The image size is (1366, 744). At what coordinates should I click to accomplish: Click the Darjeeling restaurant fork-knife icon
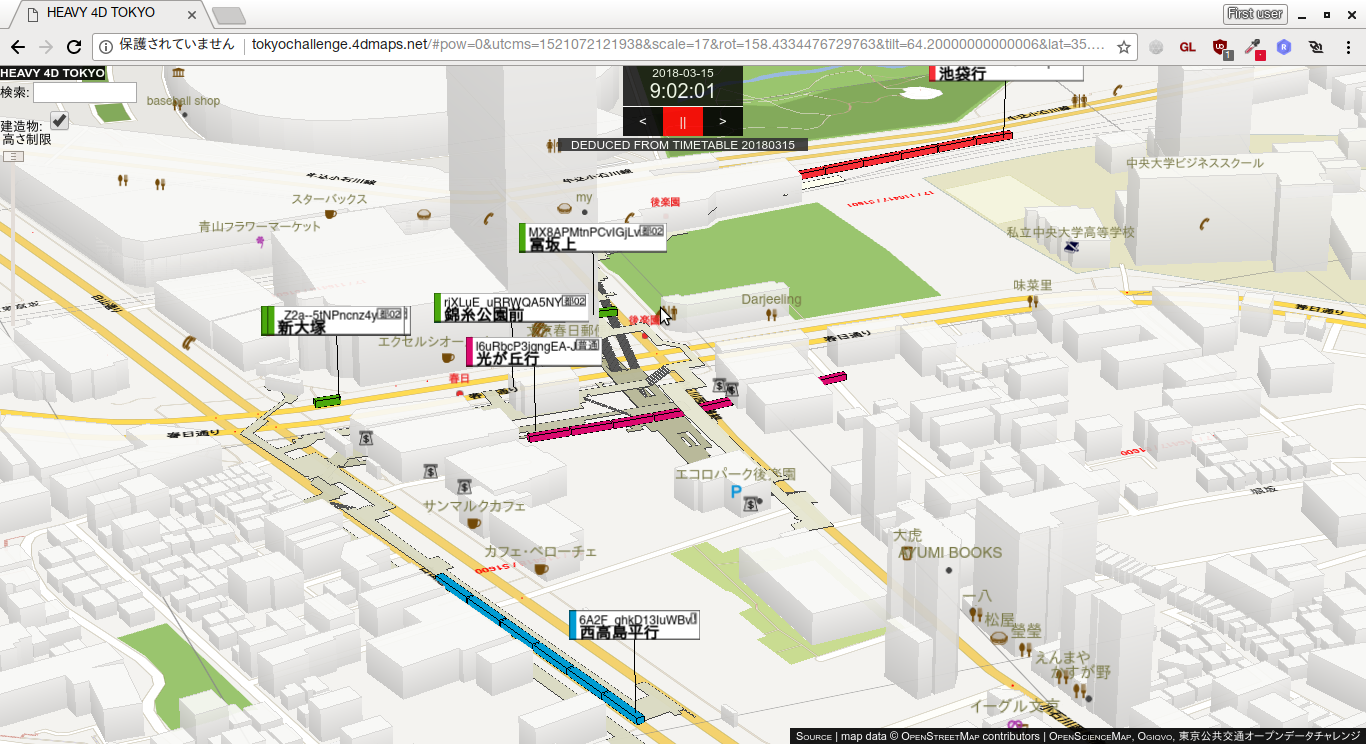pyautogui.click(x=771, y=314)
